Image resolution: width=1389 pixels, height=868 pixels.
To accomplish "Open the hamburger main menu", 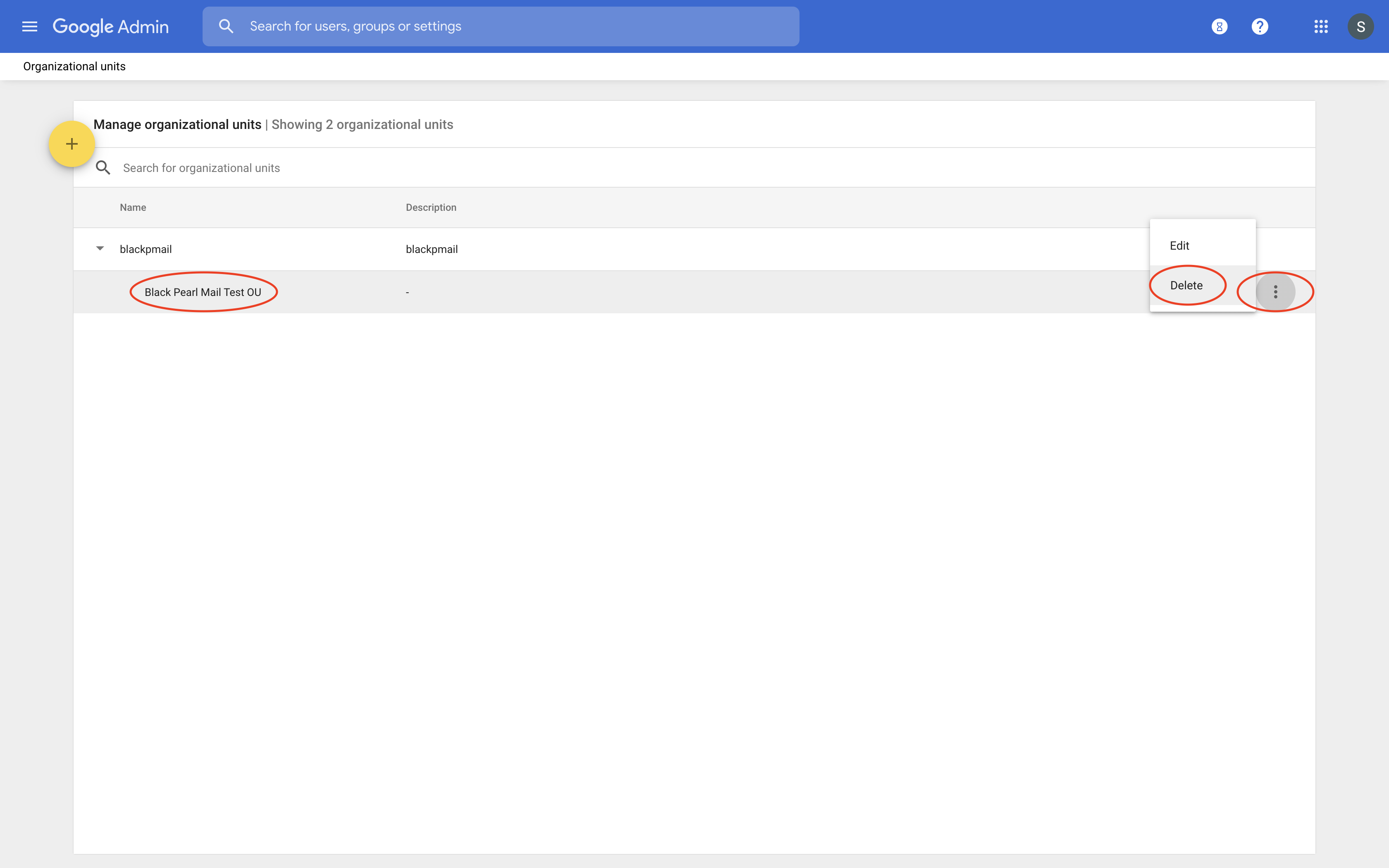I will tap(29, 26).
